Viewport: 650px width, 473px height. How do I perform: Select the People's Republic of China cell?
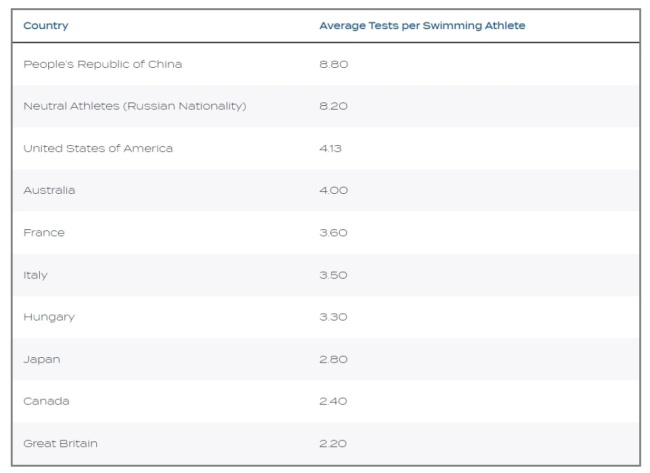point(102,64)
